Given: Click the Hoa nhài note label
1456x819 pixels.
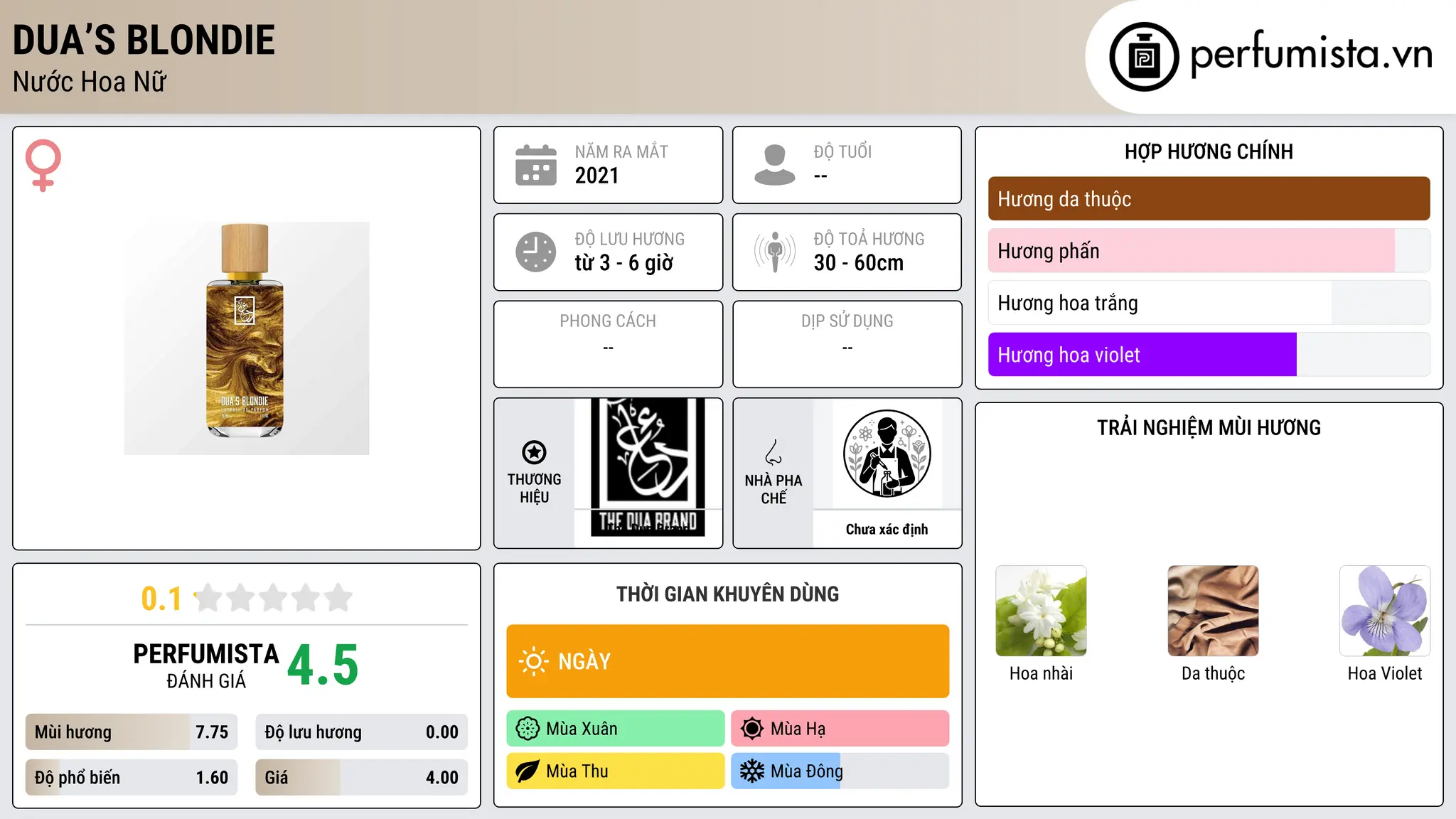Looking at the screenshot, I should [x=1041, y=673].
